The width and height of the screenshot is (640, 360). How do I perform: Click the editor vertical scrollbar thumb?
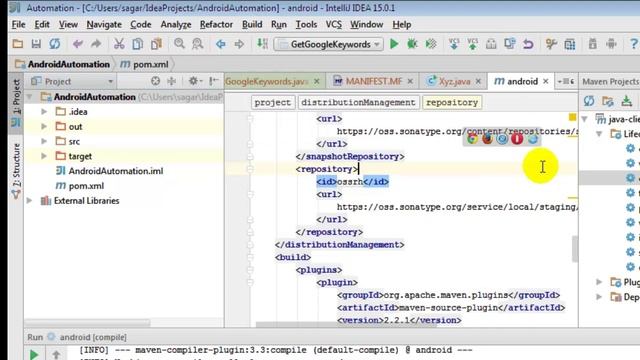coord(575,249)
